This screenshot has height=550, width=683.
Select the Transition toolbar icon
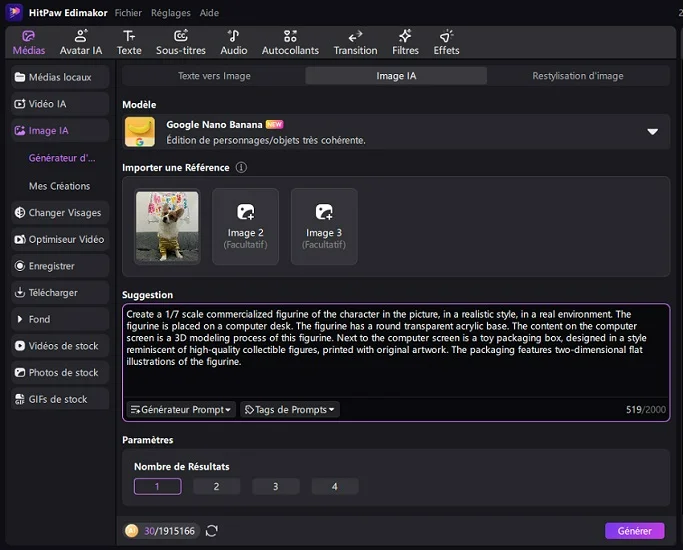(355, 36)
